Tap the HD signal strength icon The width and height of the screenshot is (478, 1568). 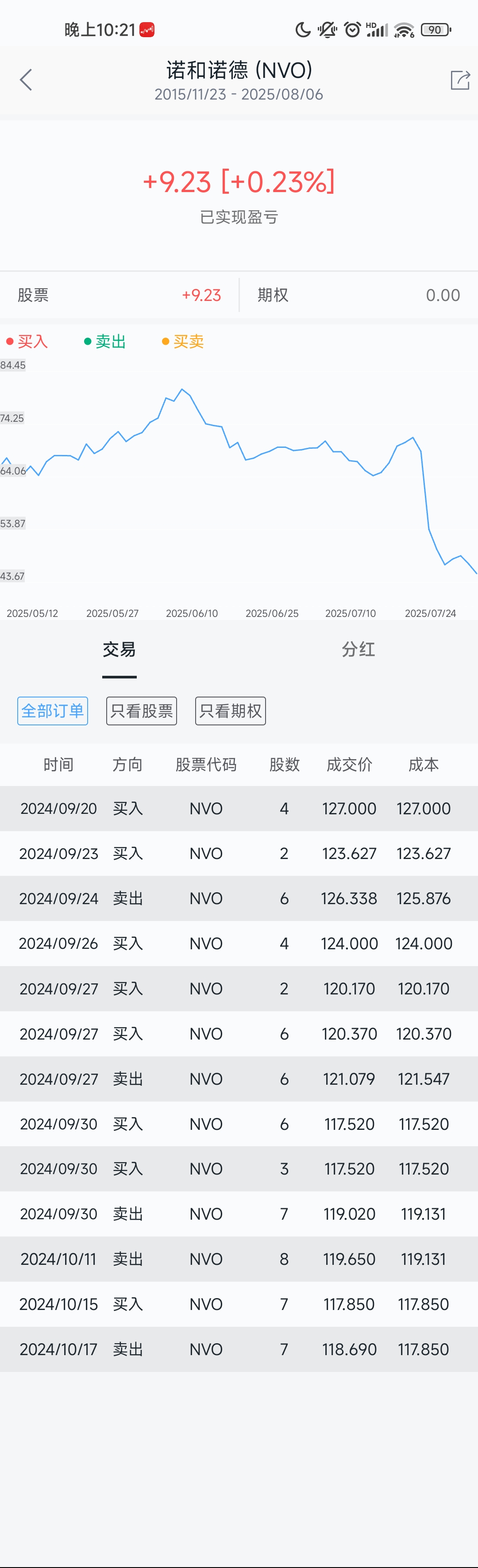point(377,29)
